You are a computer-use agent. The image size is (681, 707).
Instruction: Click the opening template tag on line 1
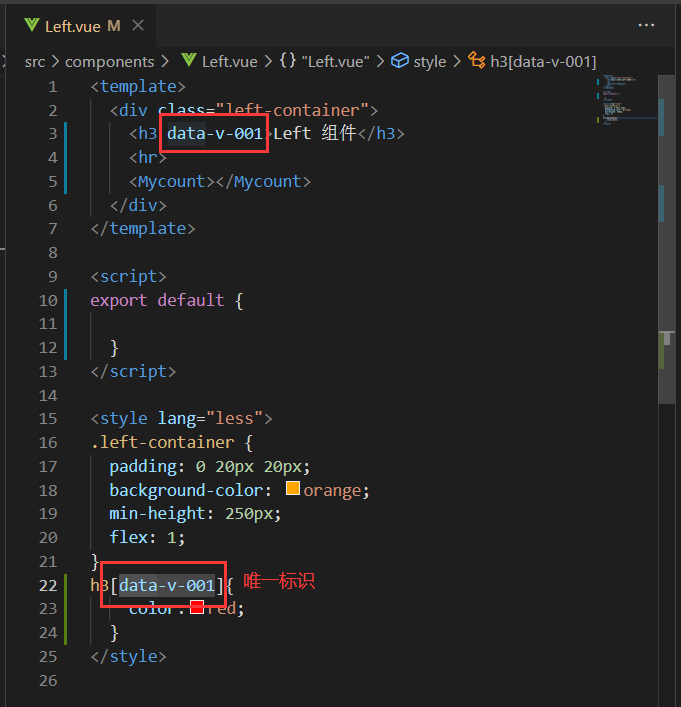coord(138,87)
